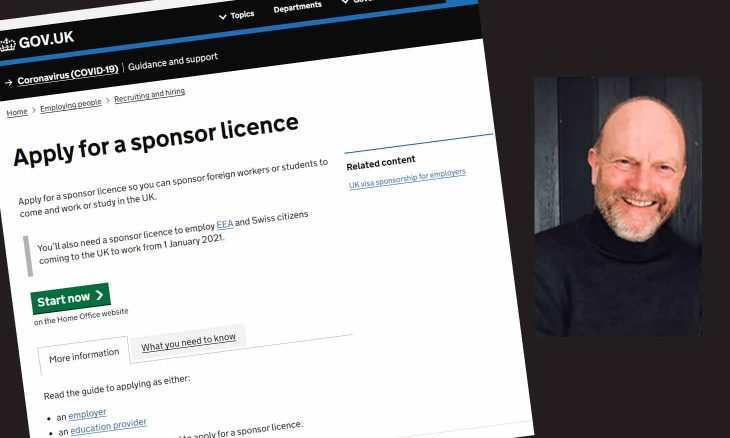Screen dimensions: 730x438
Task: Open UK visa sponsorship for employers link
Action: click(407, 178)
